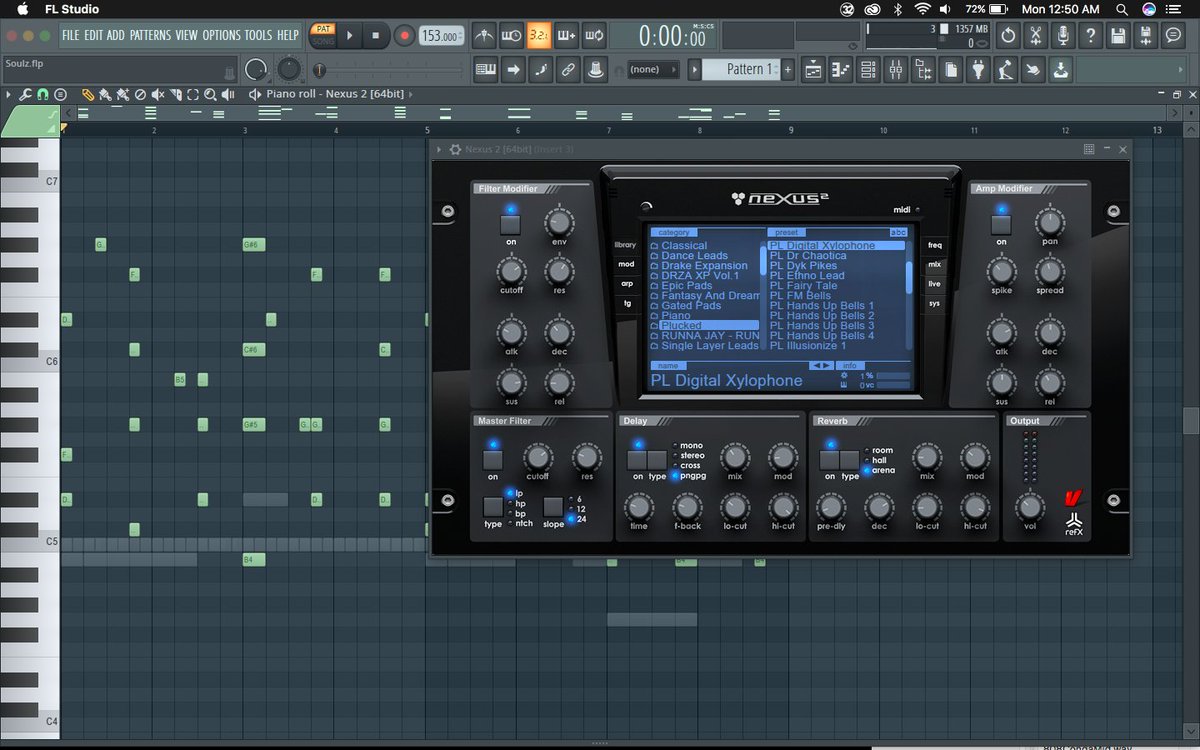
Task: Select the Zoom magnifier tool in piano roll
Action: pos(209,94)
